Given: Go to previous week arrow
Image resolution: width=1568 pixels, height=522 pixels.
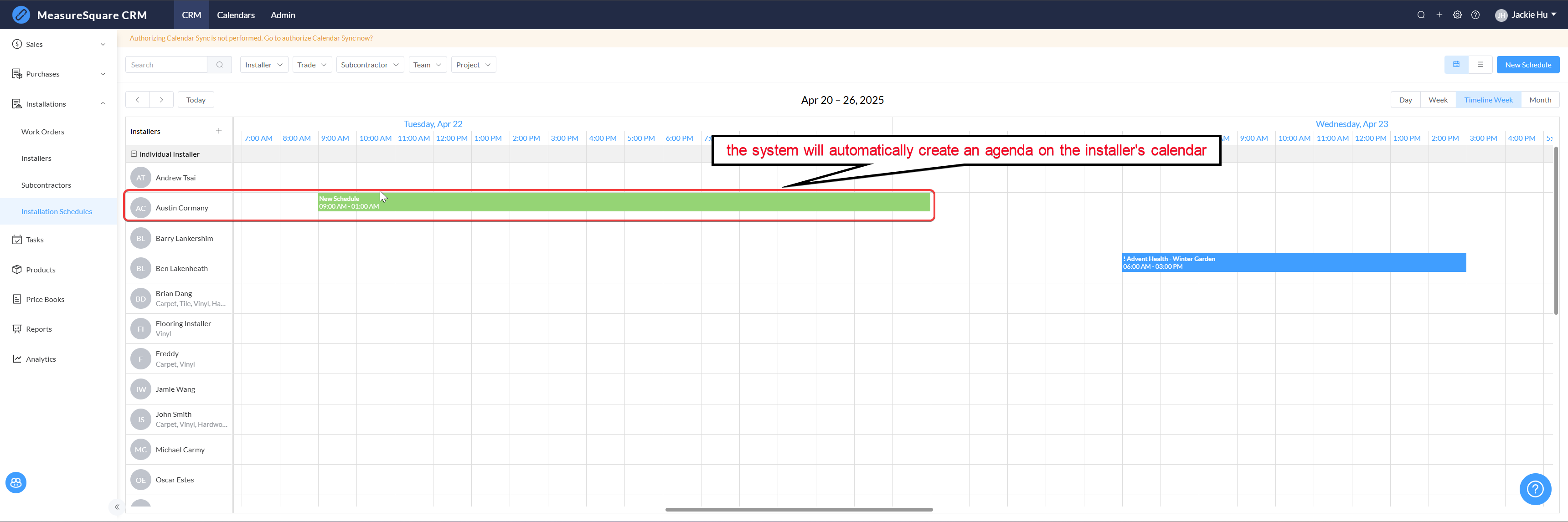Looking at the screenshot, I should [x=138, y=100].
